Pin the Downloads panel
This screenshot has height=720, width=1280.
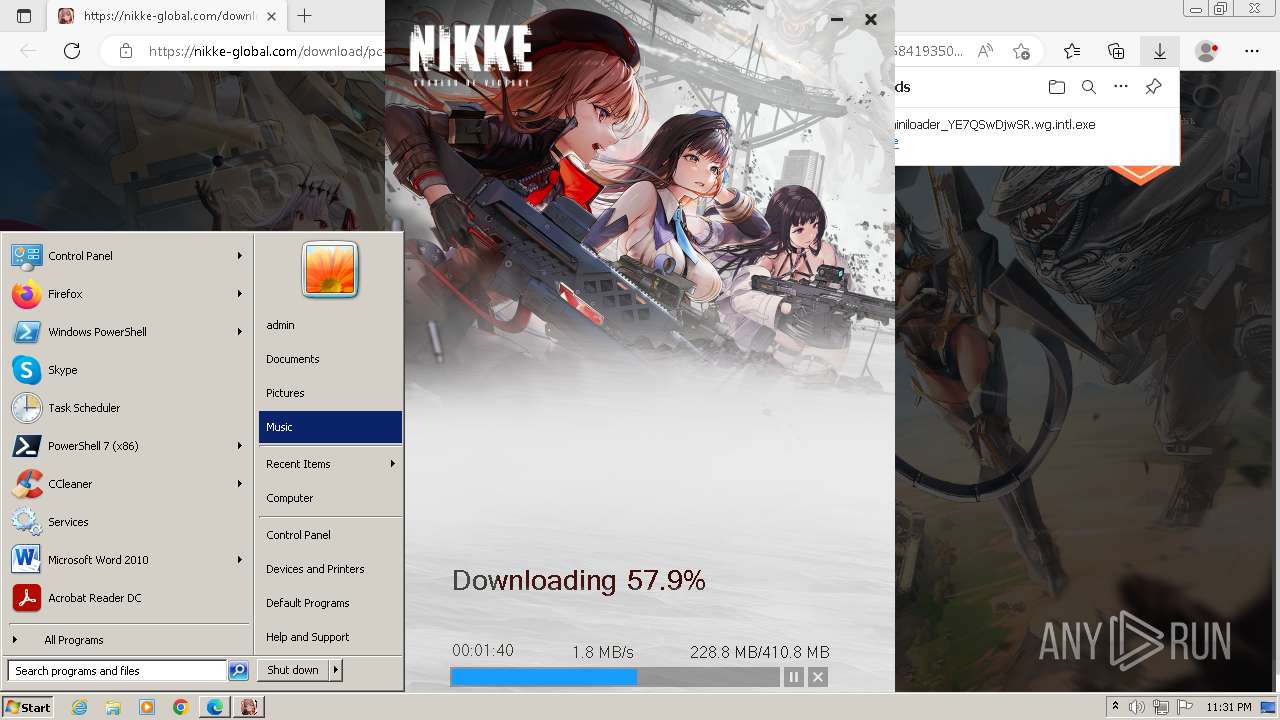tap(1153, 87)
